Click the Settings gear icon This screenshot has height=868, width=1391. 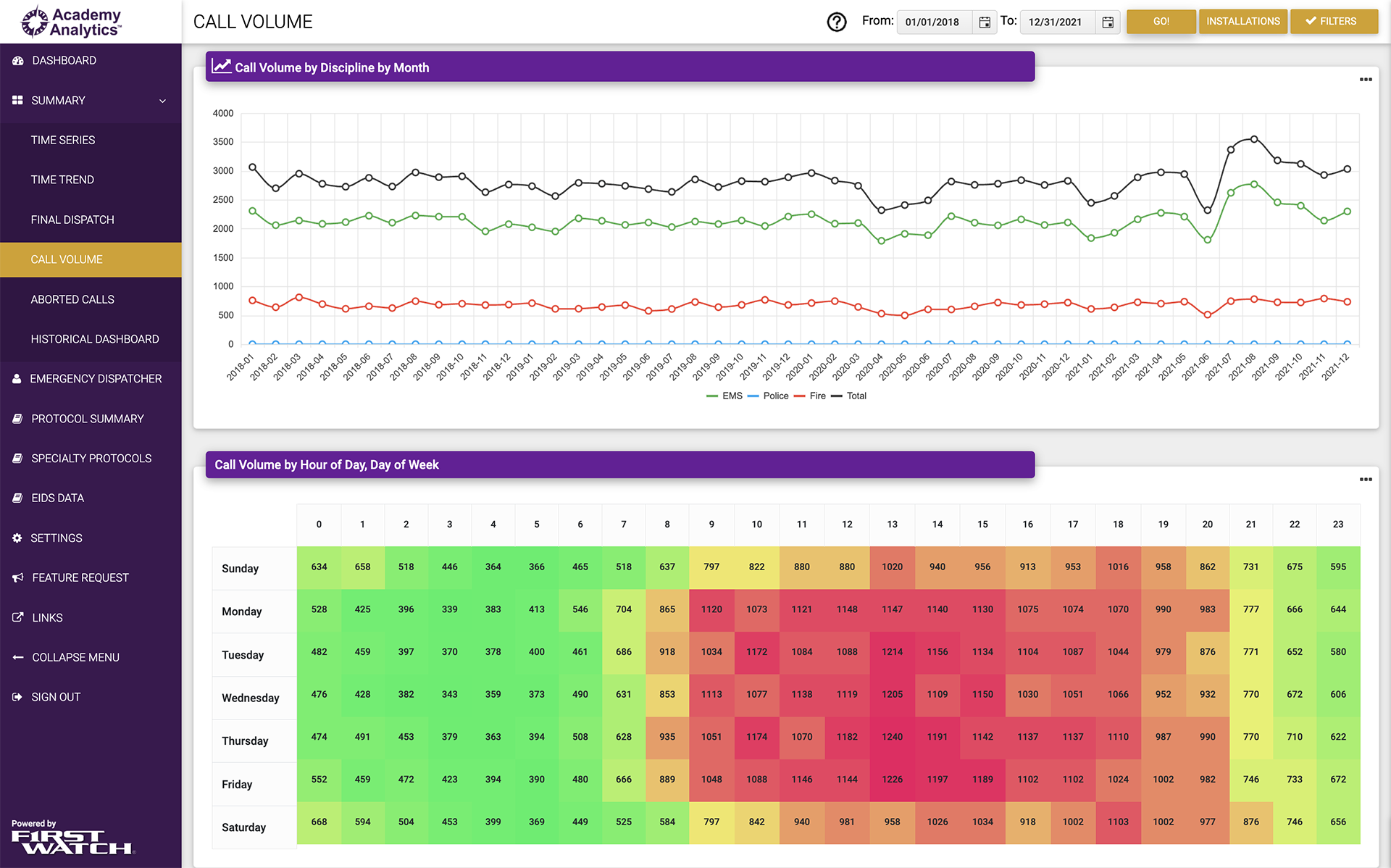(17, 538)
